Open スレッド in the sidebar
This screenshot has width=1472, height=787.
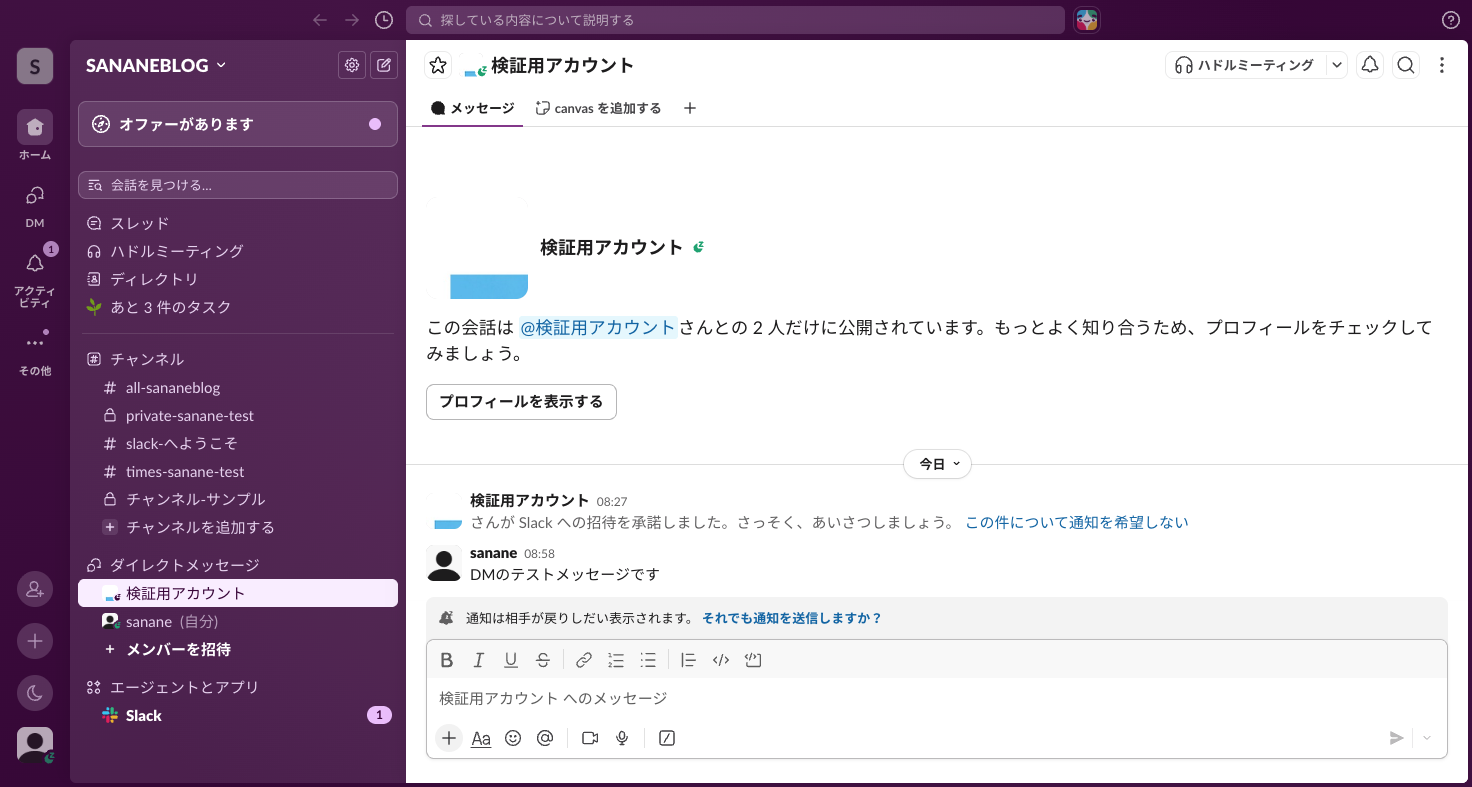(x=238, y=223)
